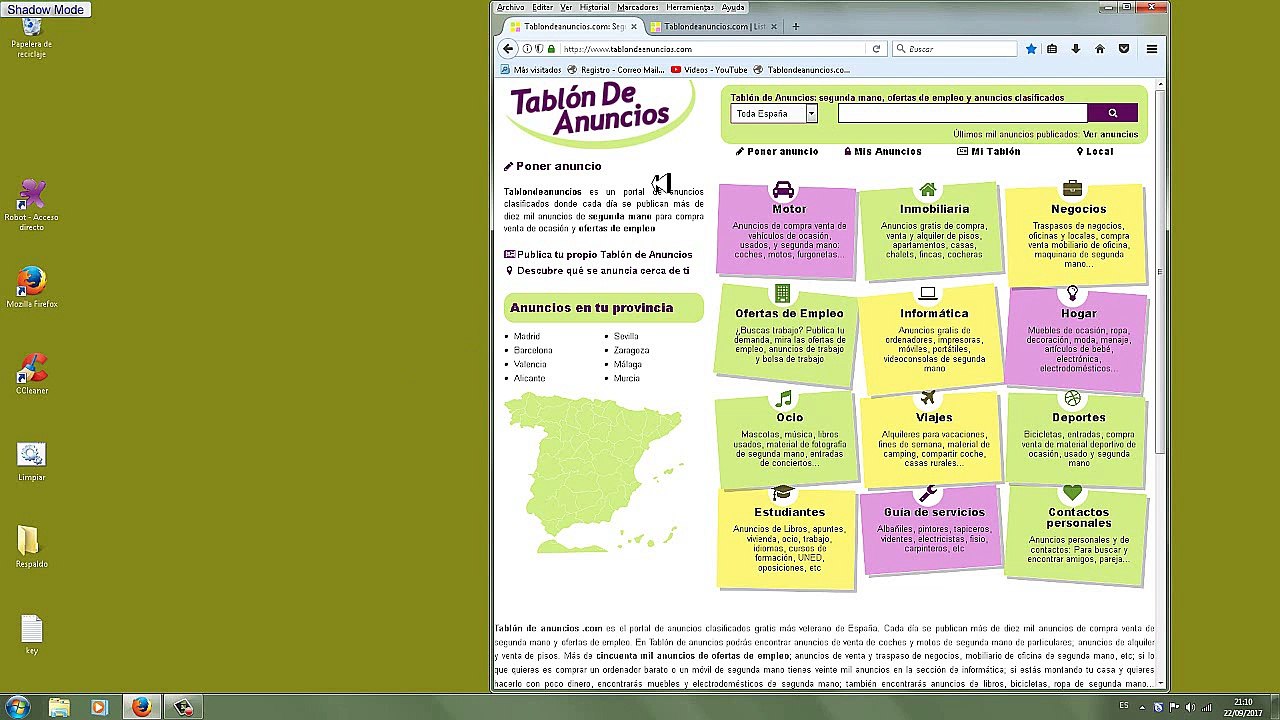This screenshot has width=1280, height=720.
Task: Open the Más visitados bookmark
Action: 531,70
